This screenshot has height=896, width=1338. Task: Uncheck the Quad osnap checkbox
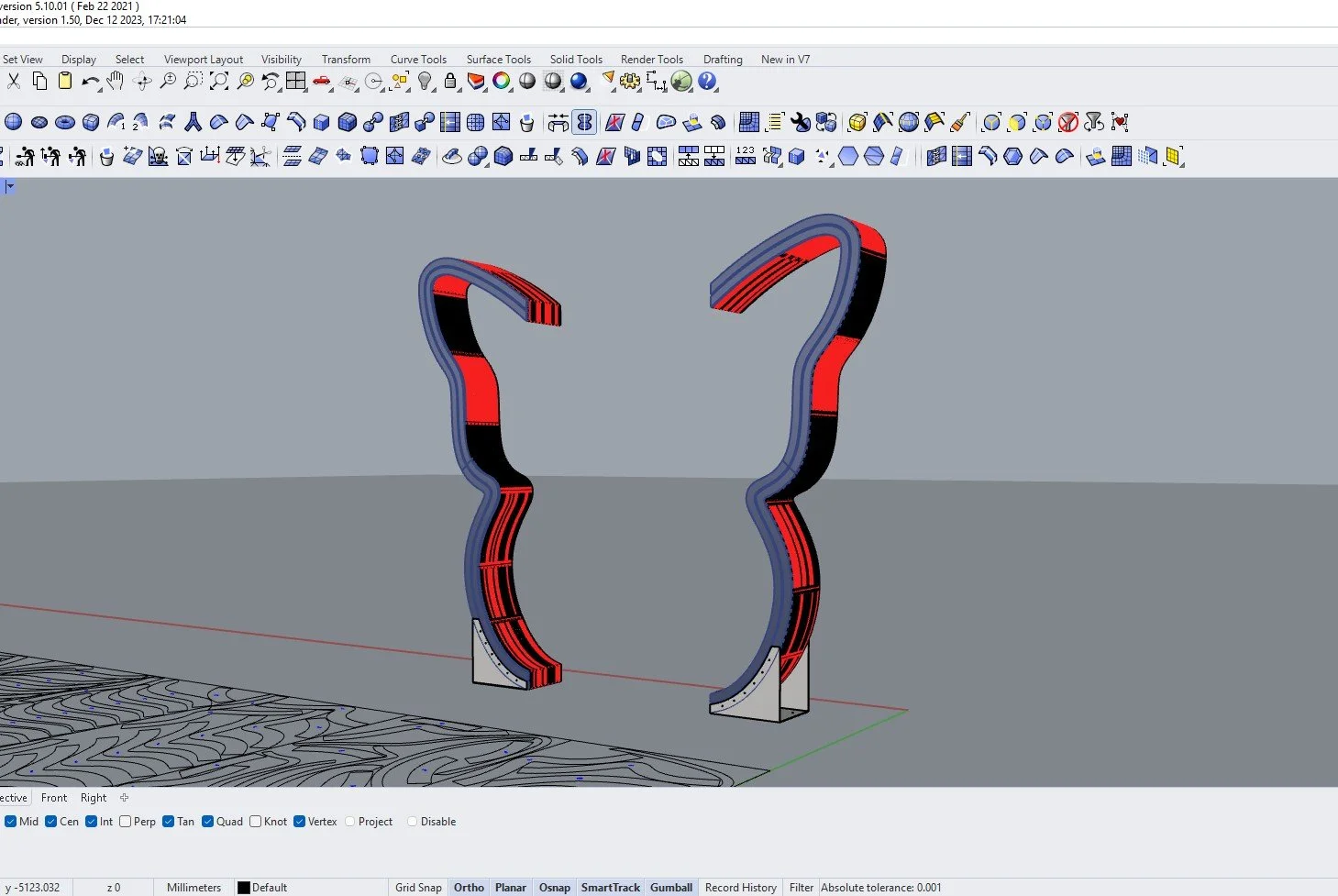208,822
